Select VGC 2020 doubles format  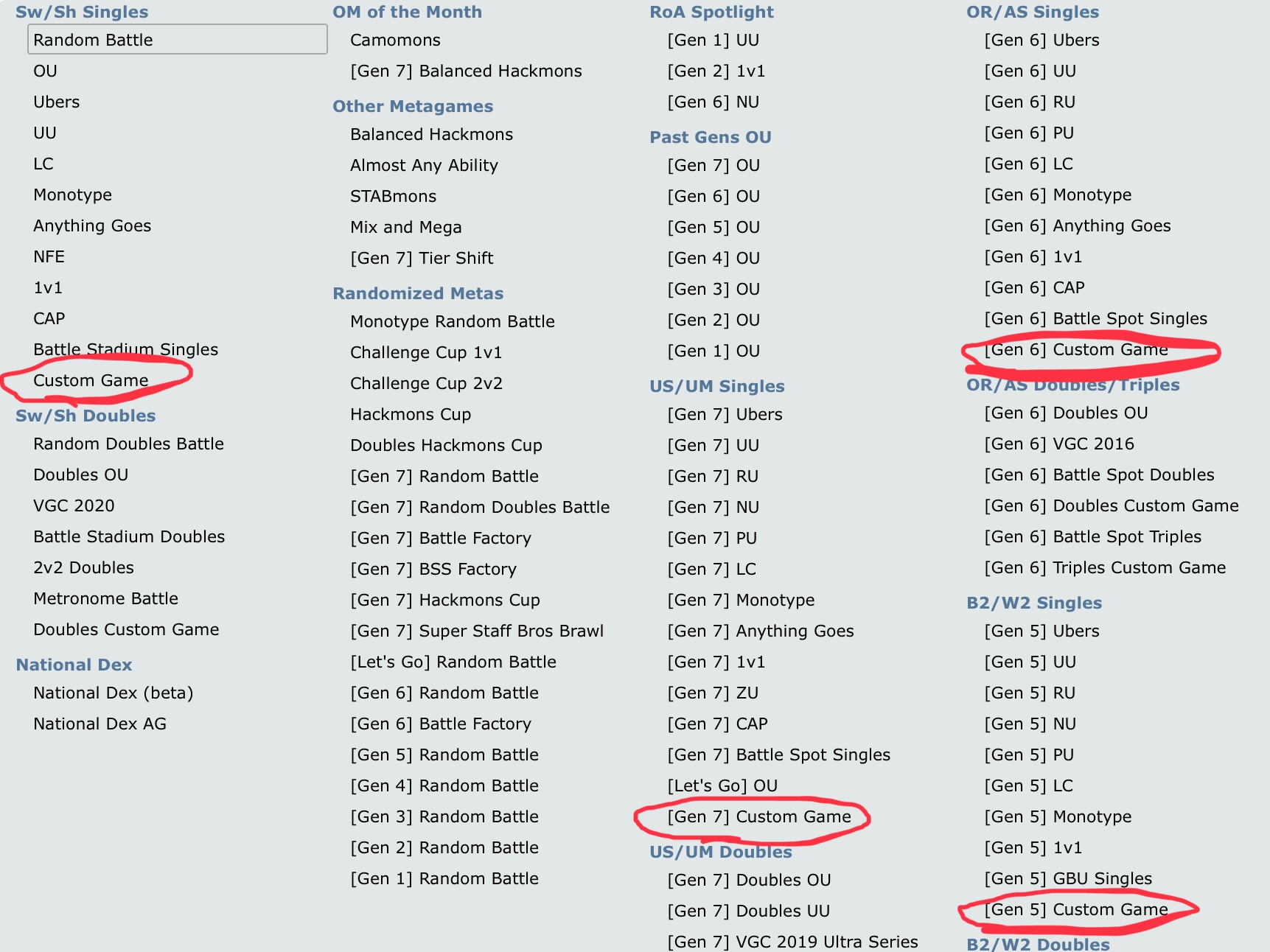coord(74,505)
